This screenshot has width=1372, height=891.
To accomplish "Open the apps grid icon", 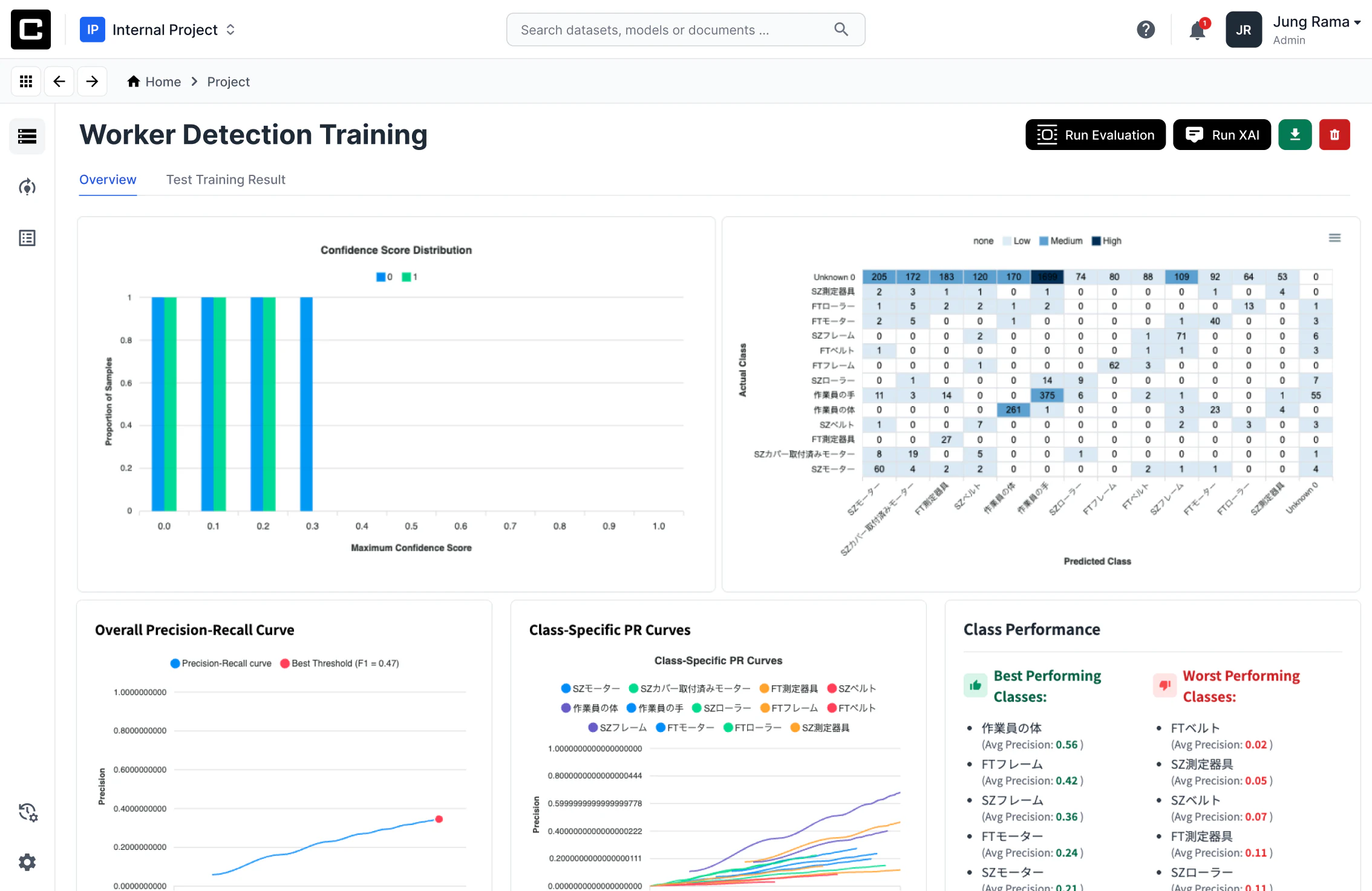I will pos(26,81).
